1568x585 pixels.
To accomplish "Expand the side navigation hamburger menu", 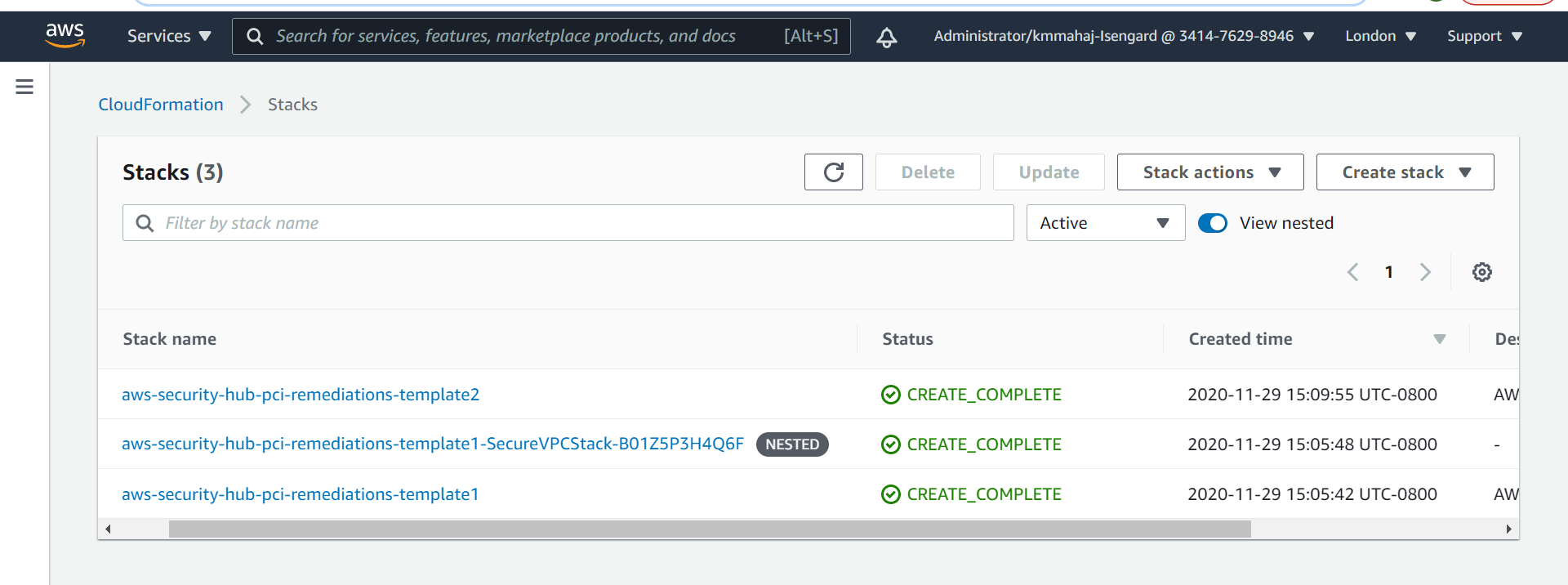I will pyautogui.click(x=24, y=87).
